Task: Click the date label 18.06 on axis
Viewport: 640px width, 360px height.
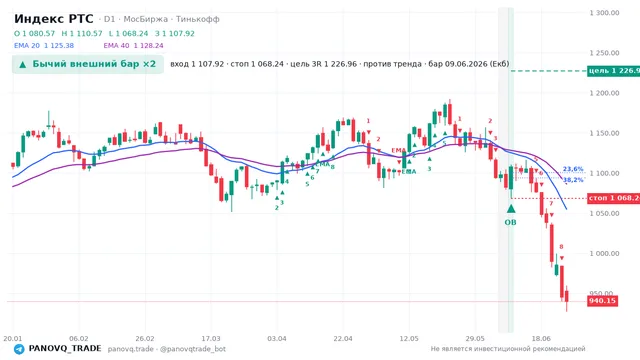Action: coord(541,338)
